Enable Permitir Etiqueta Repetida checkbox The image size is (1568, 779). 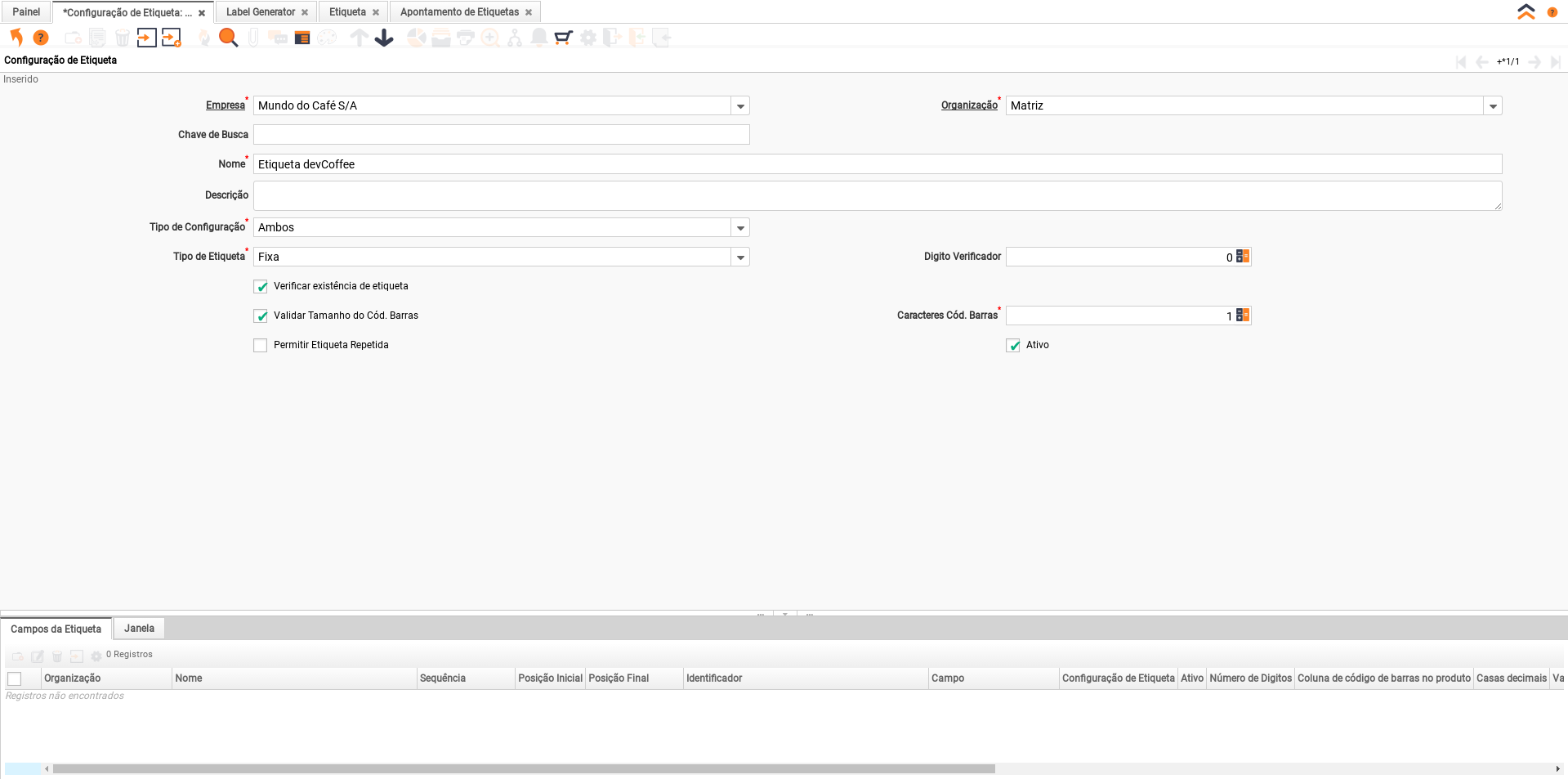(x=261, y=346)
